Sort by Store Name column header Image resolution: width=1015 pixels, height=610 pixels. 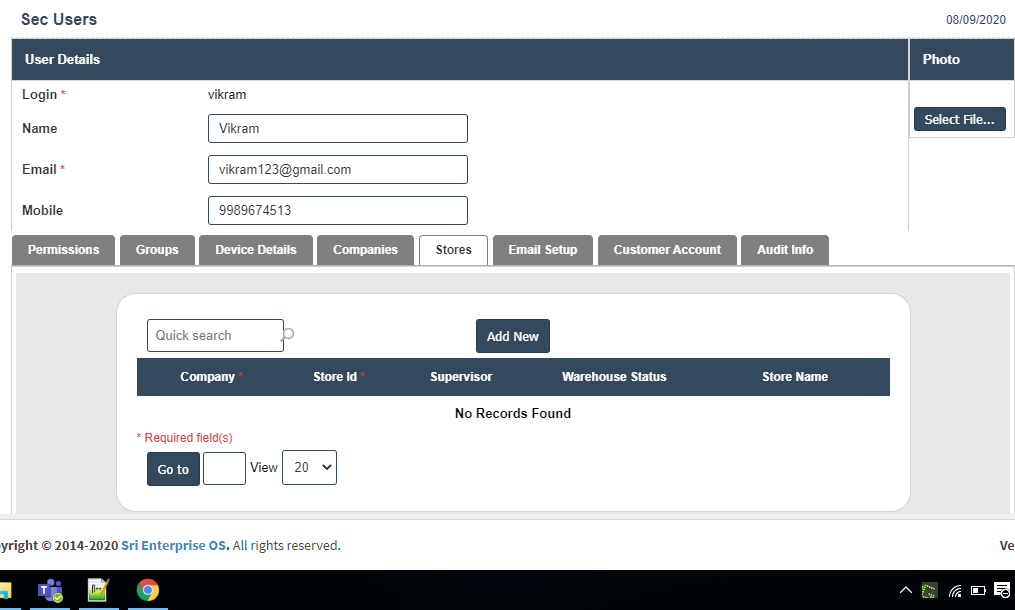[x=795, y=377]
